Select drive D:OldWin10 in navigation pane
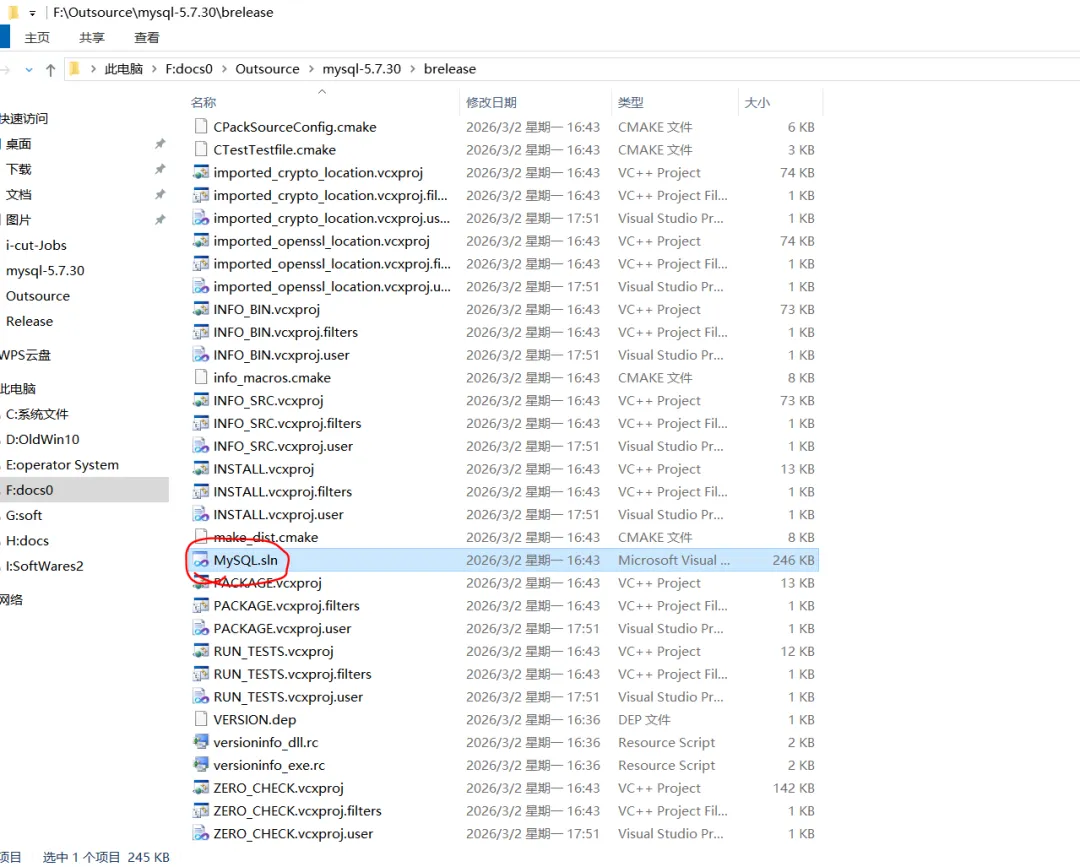 click(43, 439)
